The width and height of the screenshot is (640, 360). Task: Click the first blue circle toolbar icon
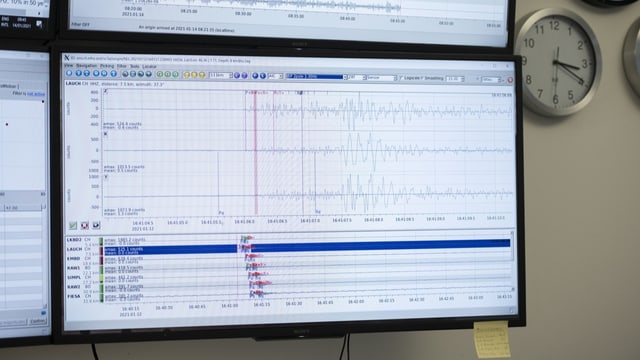point(69,73)
